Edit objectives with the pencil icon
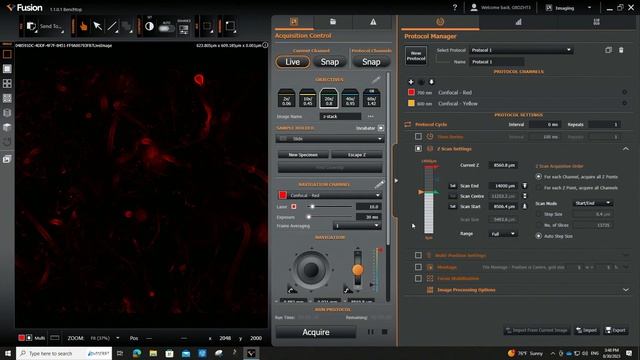 [376, 79]
